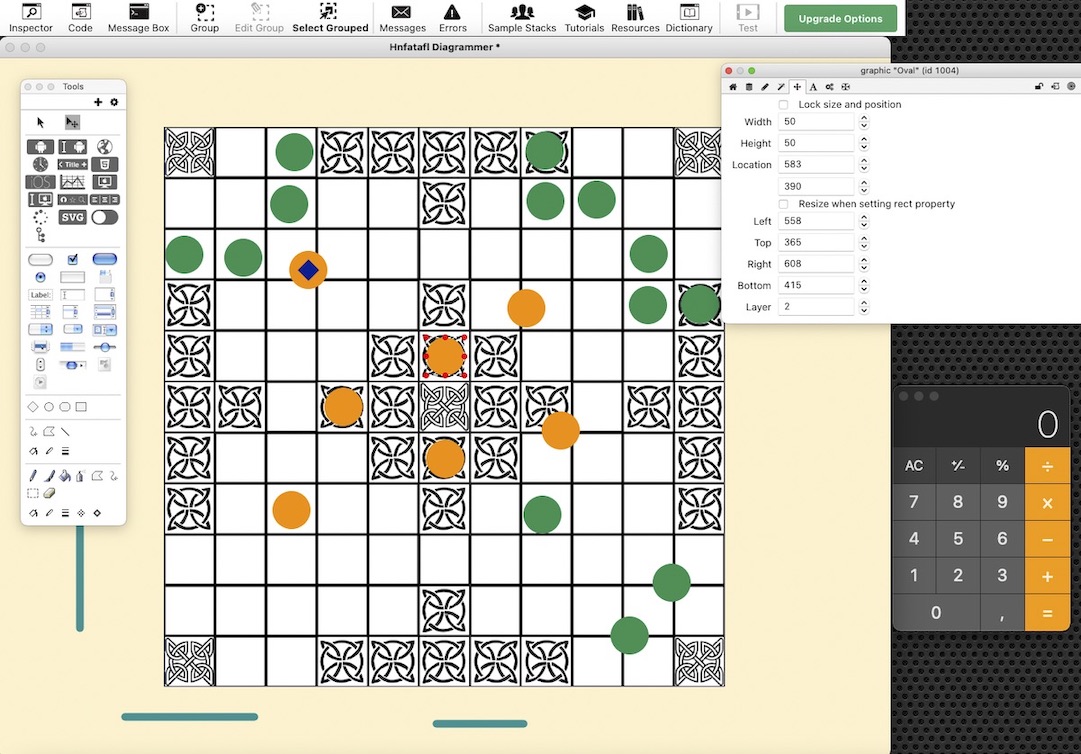The width and height of the screenshot is (1081, 754).
Task: Click the Width field stepper arrows
Action: 864,122
